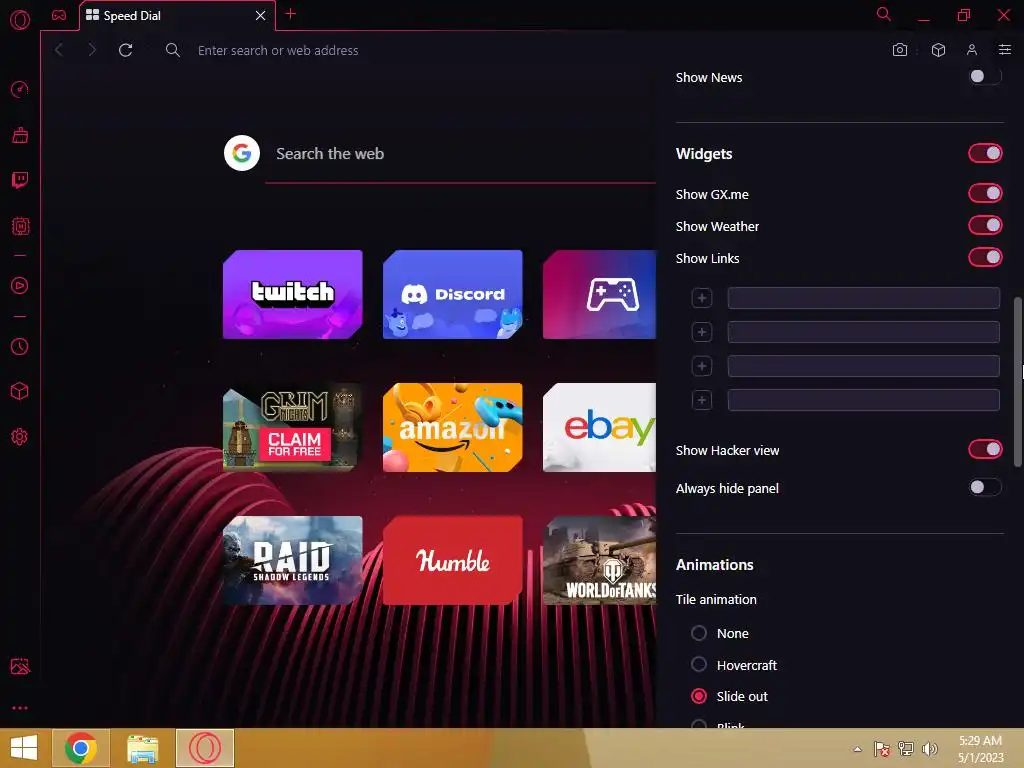Open sidebar three-dots setup menu
This screenshot has height=768, width=1024.
tap(20, 708)
